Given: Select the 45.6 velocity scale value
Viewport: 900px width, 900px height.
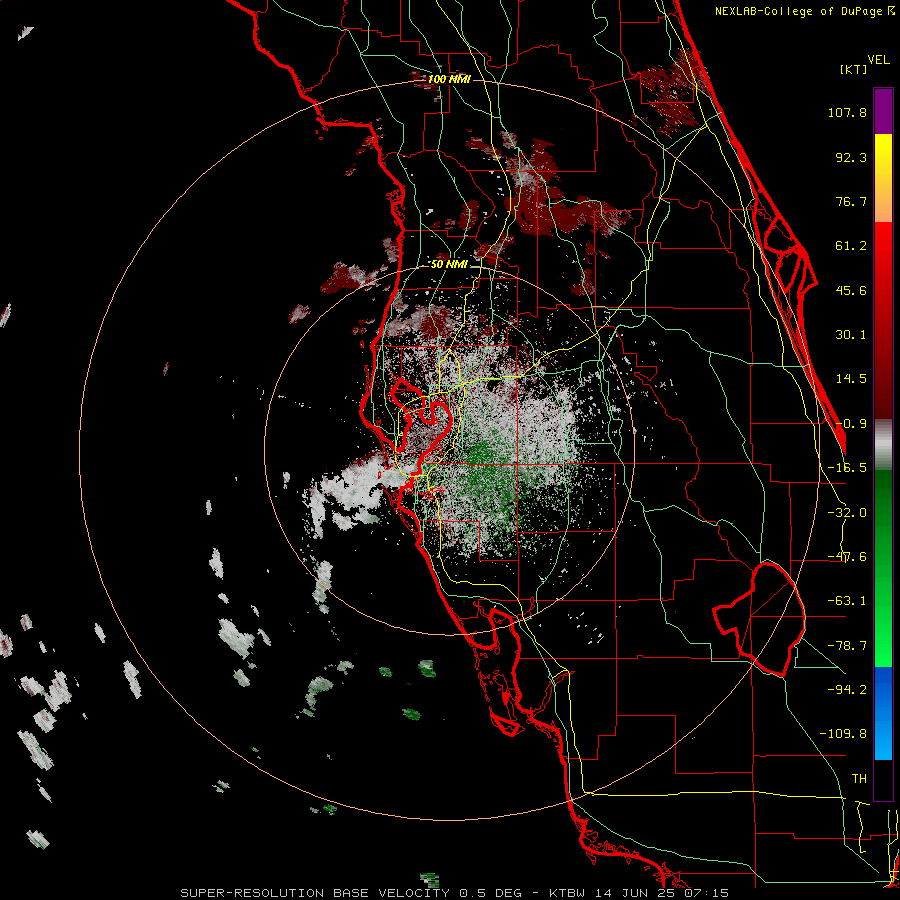Looking at the screenshot, I should [x=851, y=290].
